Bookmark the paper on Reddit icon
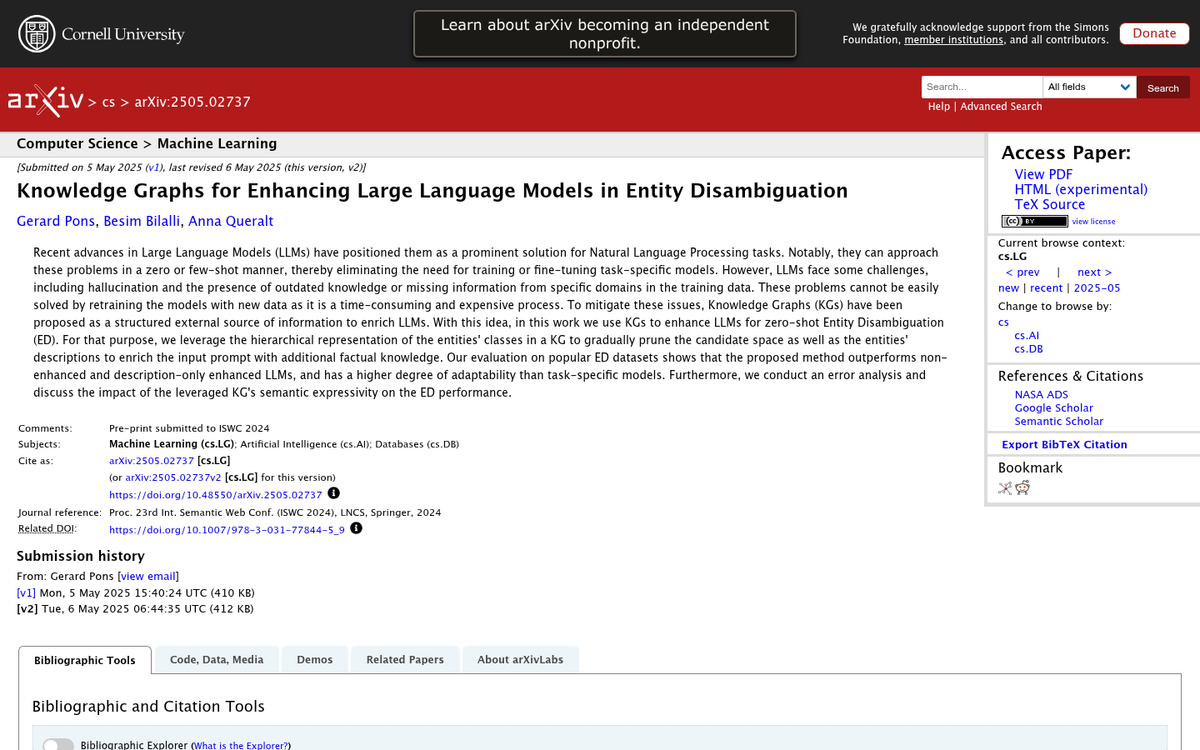This screenshot has width=1200, height=750. coord(1022,488)
